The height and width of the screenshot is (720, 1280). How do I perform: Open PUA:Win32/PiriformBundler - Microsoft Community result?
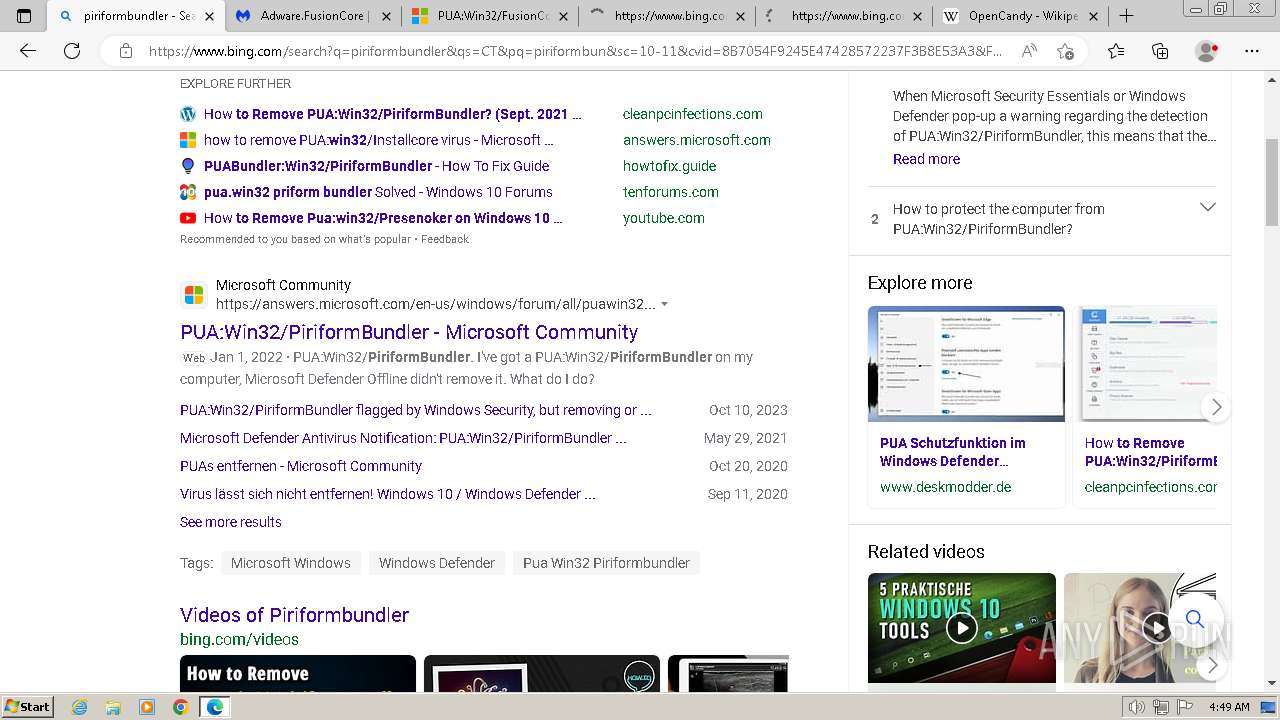pyautogui.click(x=409, y=332)
